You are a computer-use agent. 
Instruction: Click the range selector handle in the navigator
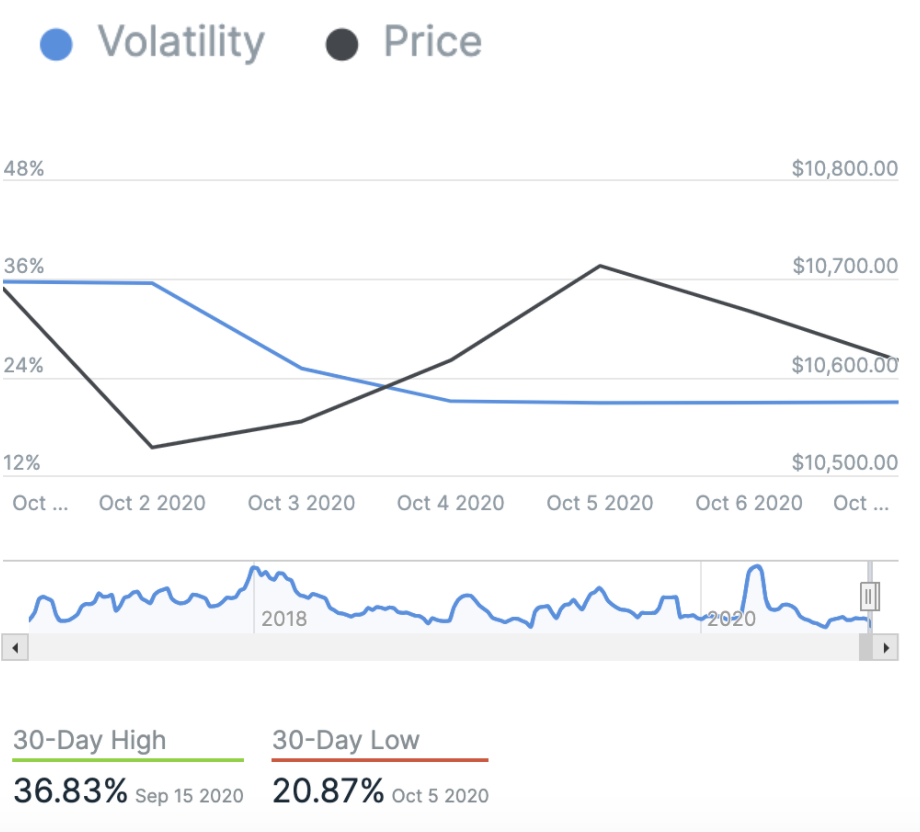click(x=869, y=596)
